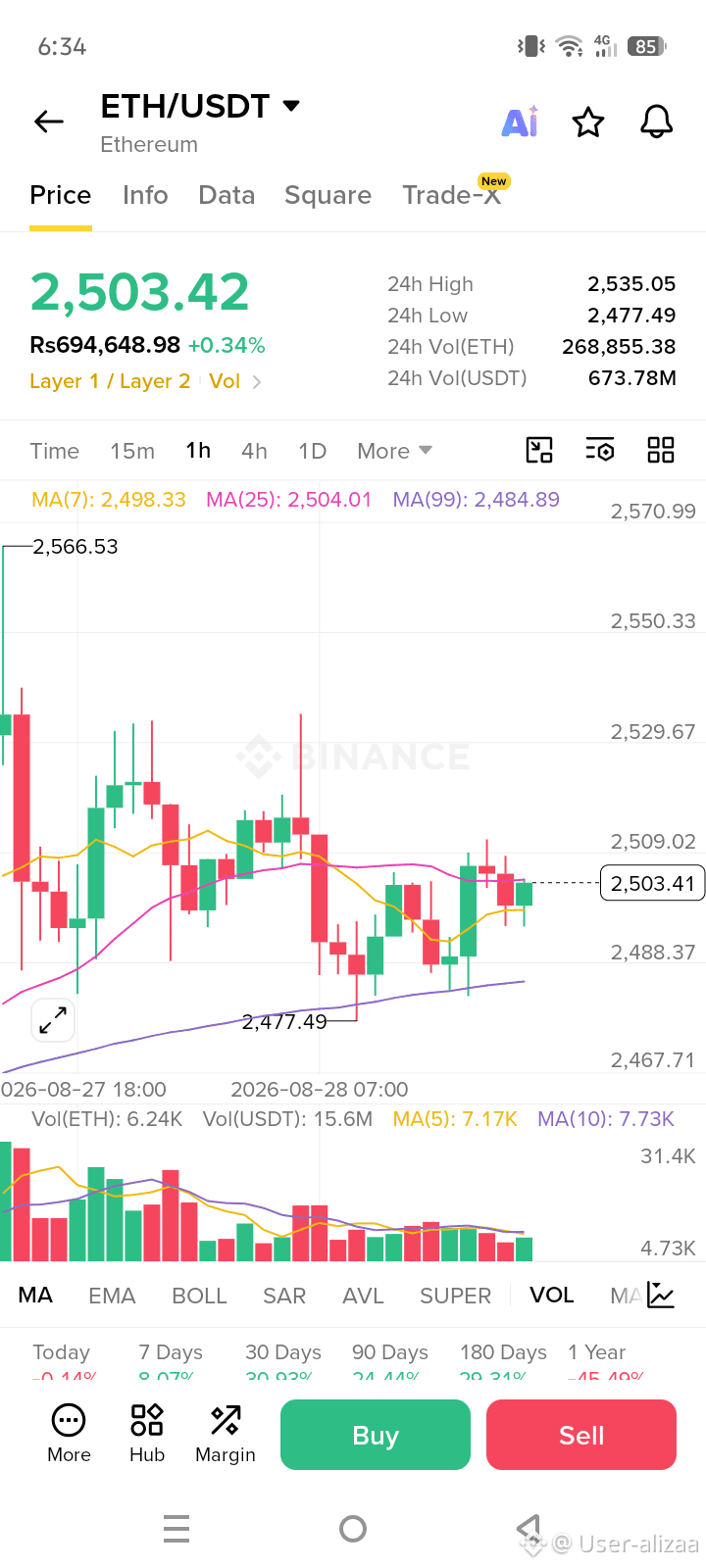
Task: Switch to the Info tab
Action: click(x=145, y=195)
